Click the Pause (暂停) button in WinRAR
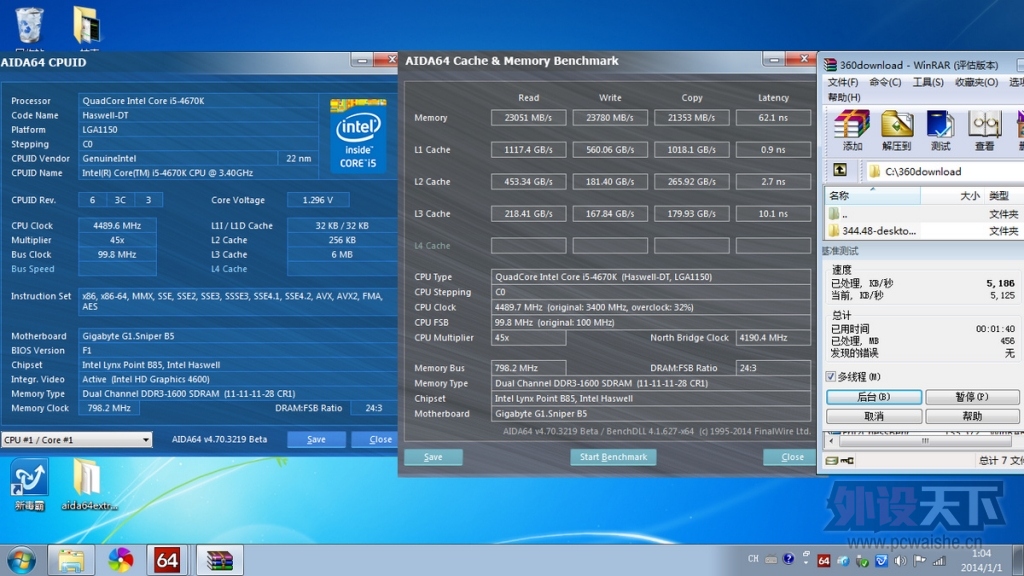The height and width of the screenshot is (576, 1024). click(972, 396)
